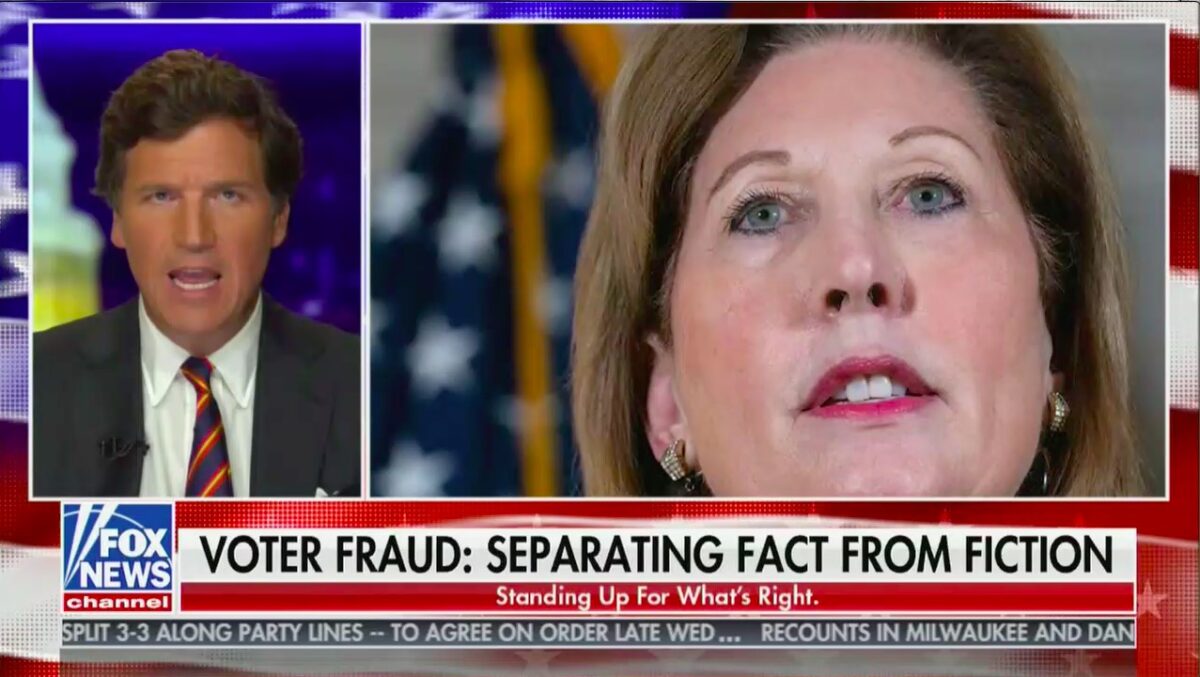This screenshot has height=677, width=1200.
Task: Click the red 'channel' strip under the logo
Action: click(x=118, y=603)
